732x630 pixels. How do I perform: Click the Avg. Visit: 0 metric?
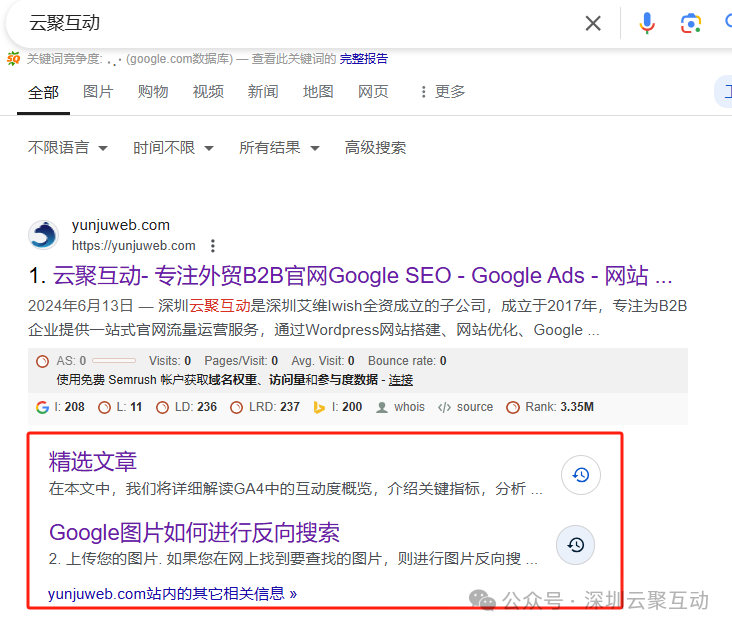click(x=323, y=361)
